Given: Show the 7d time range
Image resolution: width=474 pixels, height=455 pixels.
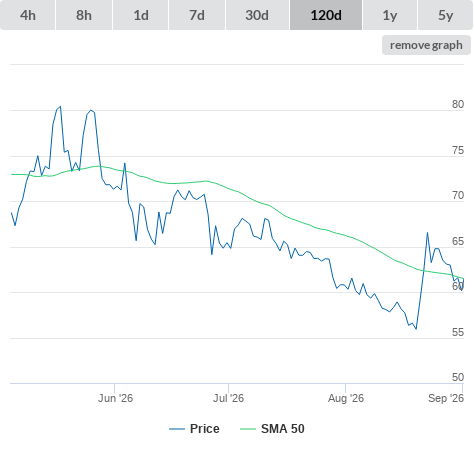Looking at the screenshot, I should click(197, 15).
